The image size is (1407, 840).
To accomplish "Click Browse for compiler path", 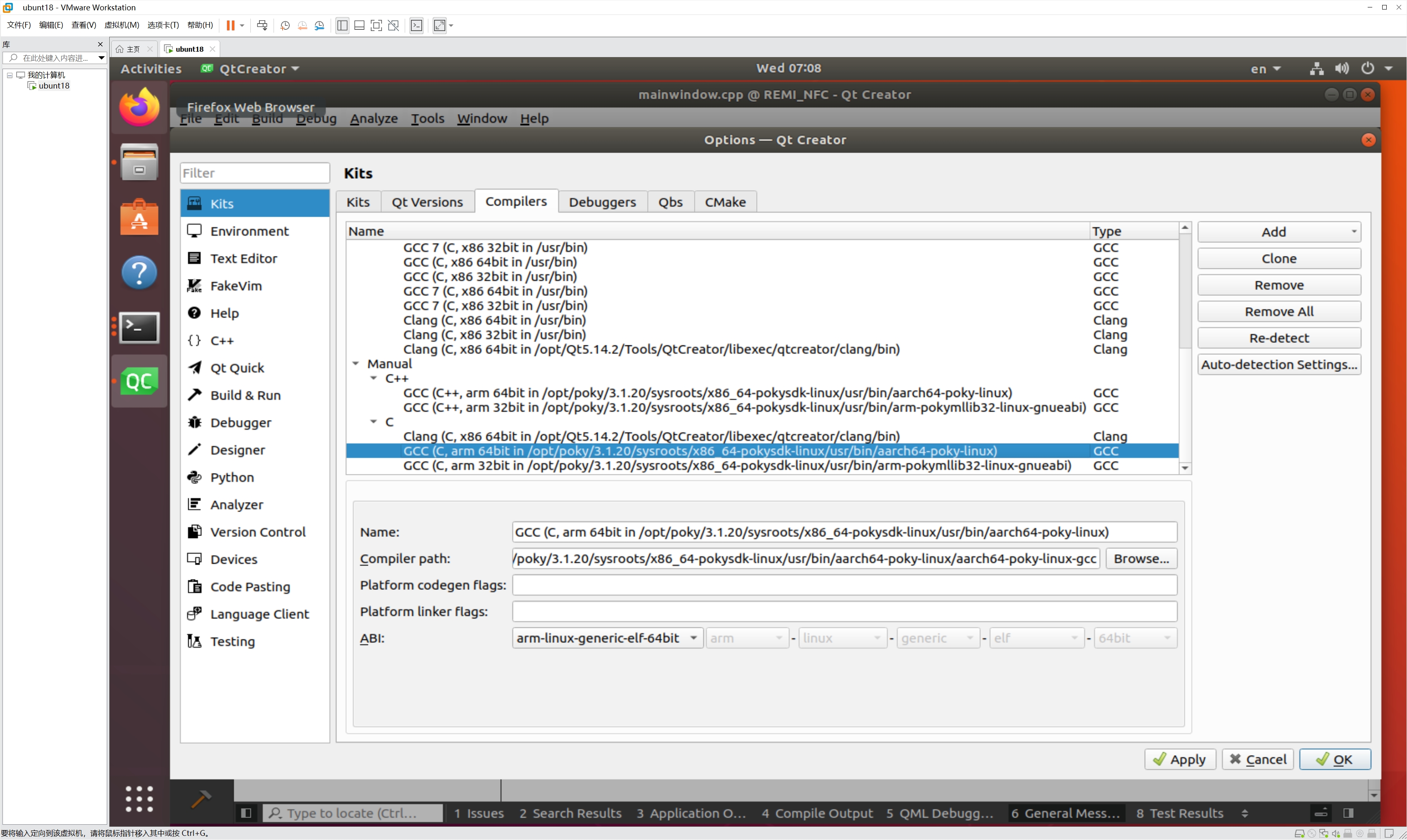I will tap(1141, 559).
